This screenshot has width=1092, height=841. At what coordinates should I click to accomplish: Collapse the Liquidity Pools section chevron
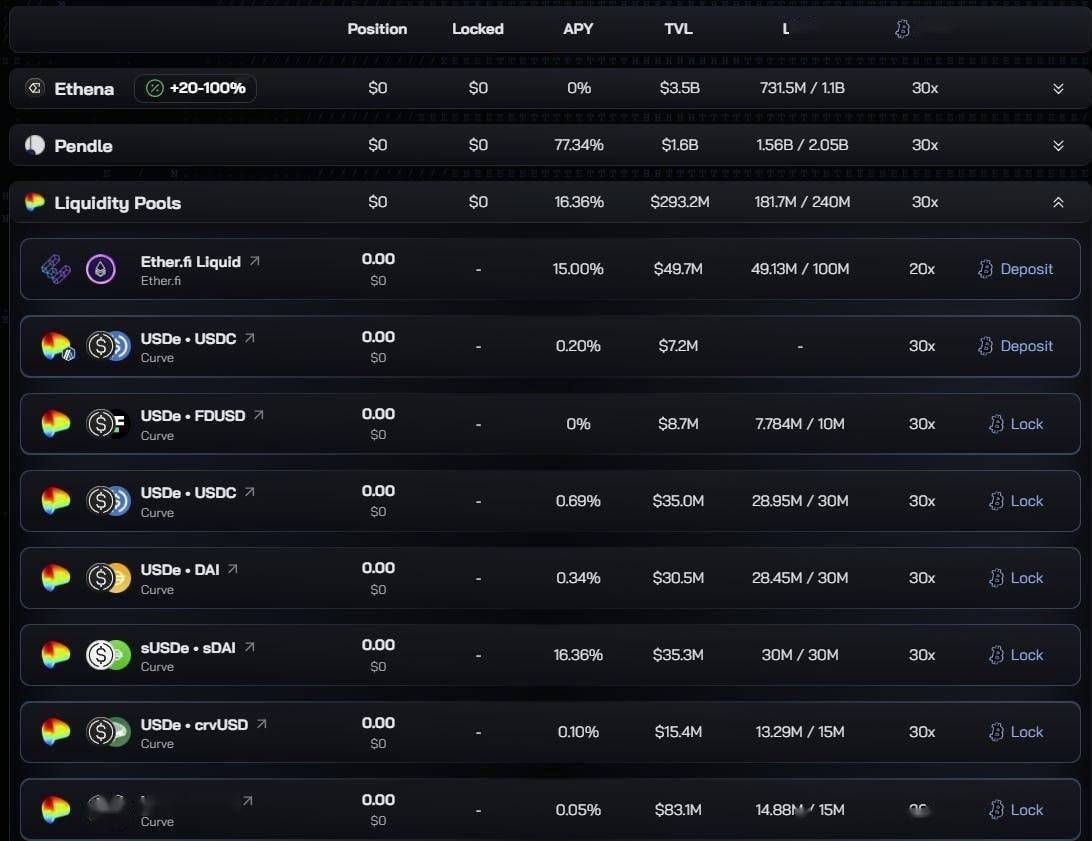1058,202
